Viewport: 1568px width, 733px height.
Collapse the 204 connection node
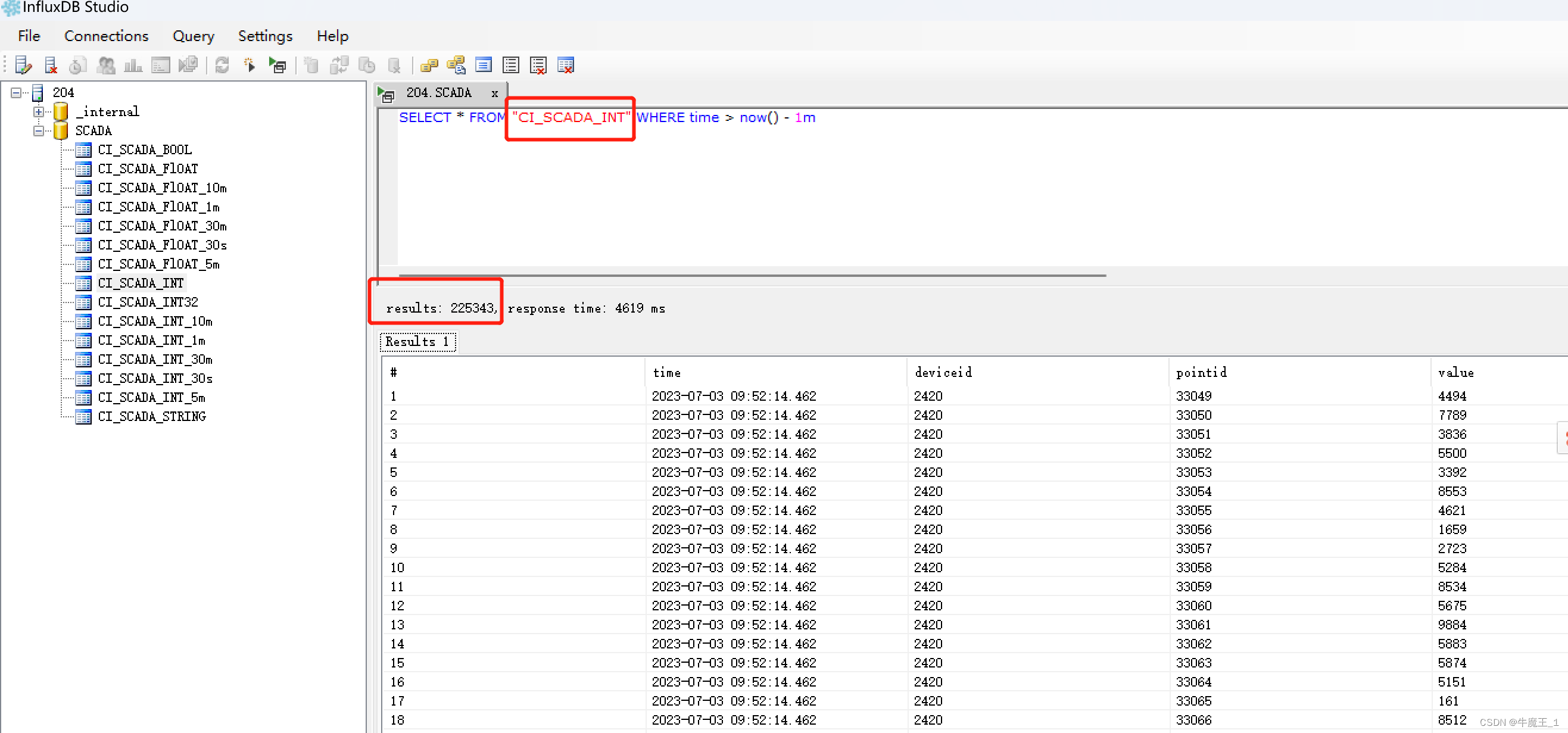16,92
